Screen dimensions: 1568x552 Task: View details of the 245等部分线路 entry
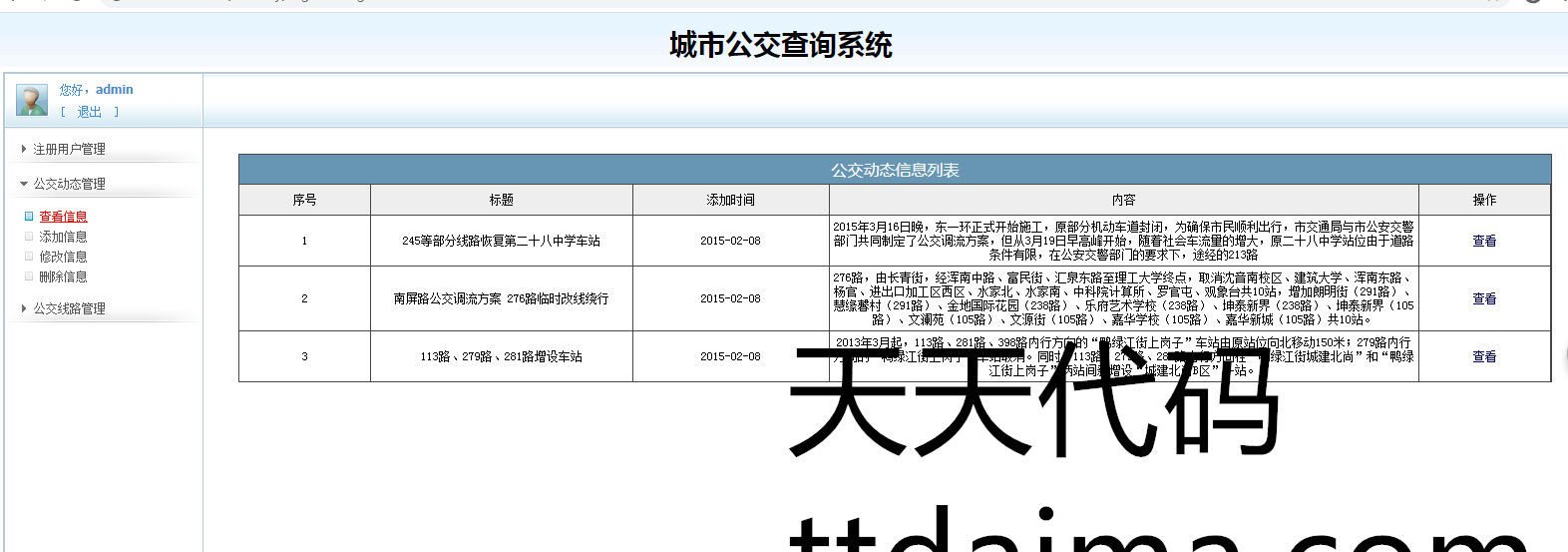pos(1483,241)
